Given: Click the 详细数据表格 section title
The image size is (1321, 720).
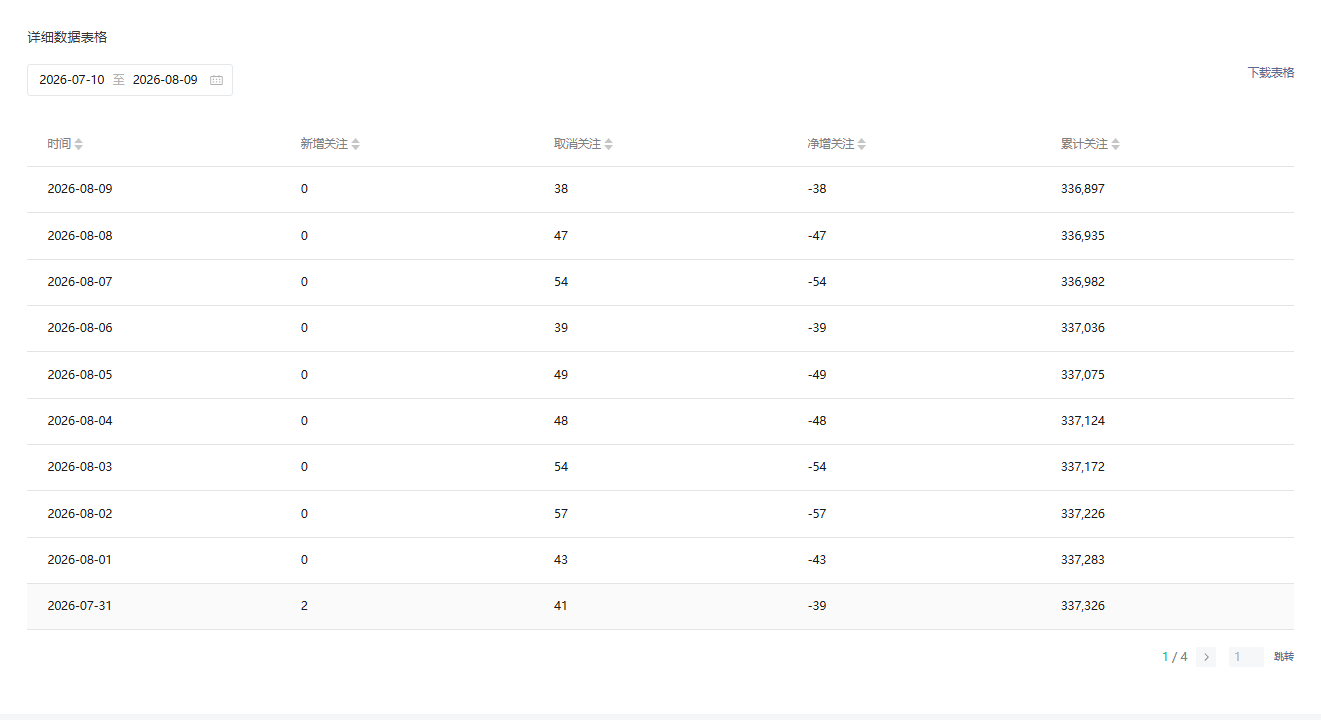Looking at the screenshot, I should coord(67,37).
